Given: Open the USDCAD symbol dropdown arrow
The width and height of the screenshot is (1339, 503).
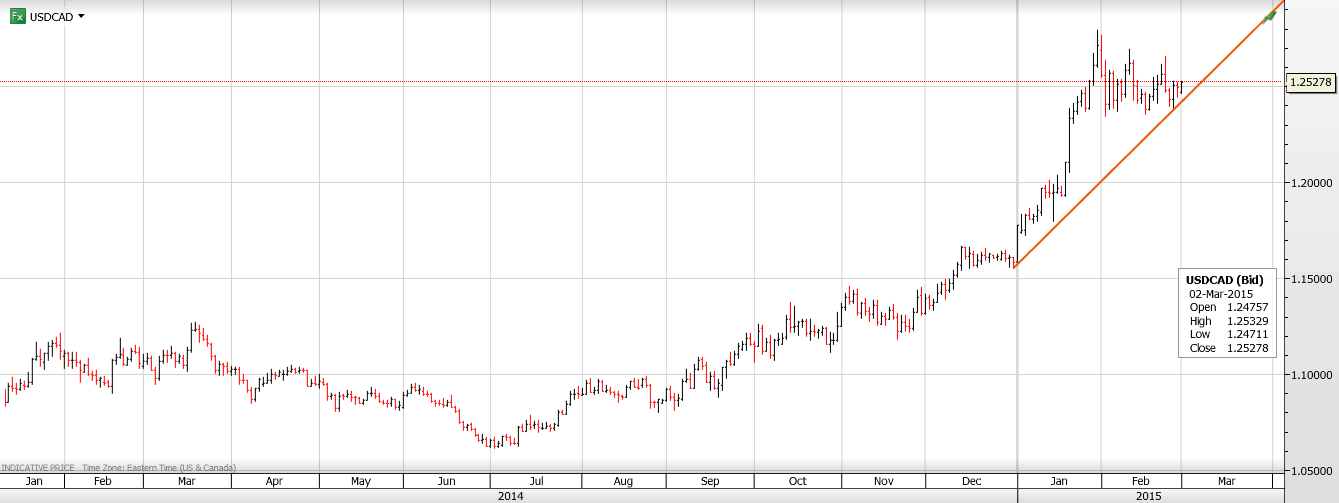Looking at the screenshot, I should pos(81,17).
